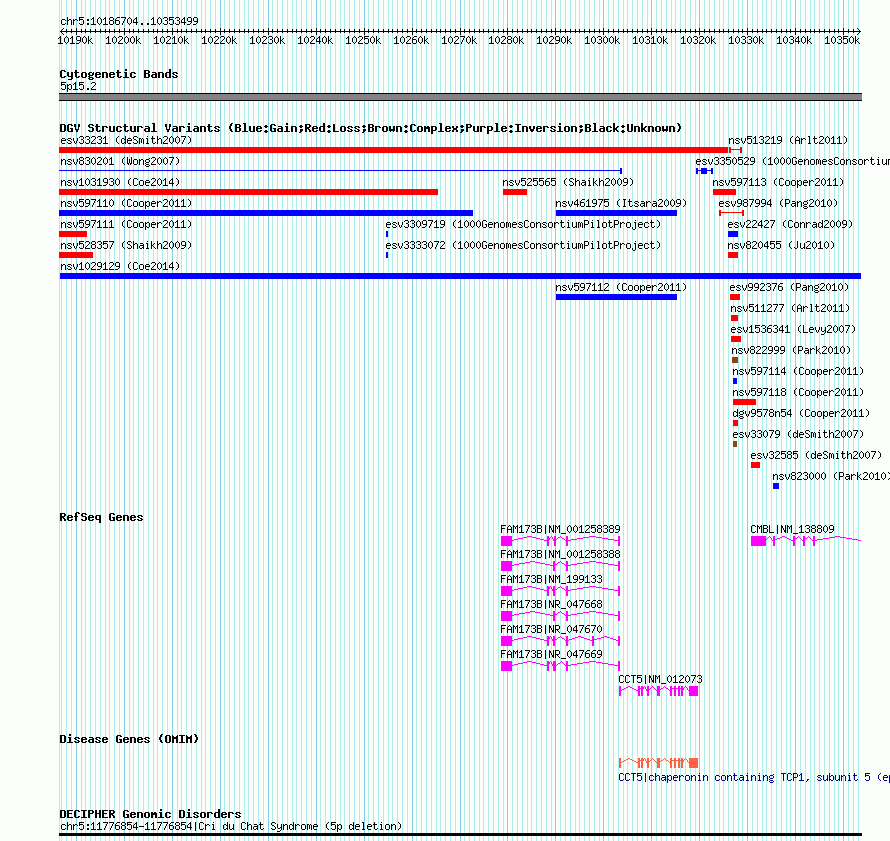The image size is (890, 841).
Task: Open the CMBL|NM_138809 transcript label
Action: point(792,529)
